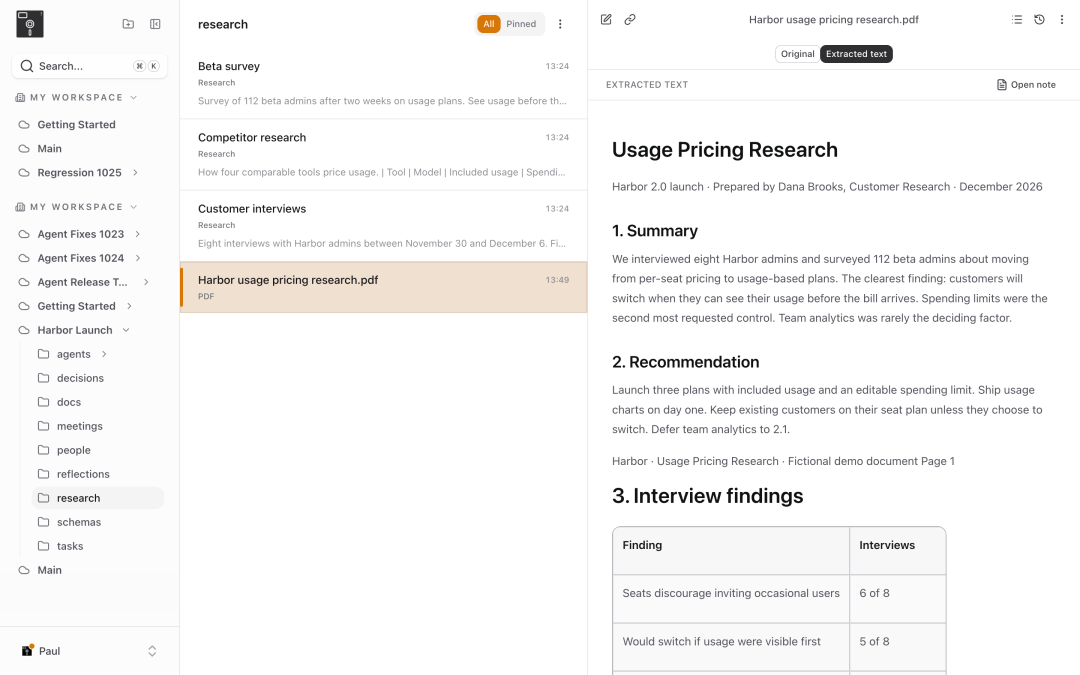
Task: Expand Regression 1025 chevron
Action: pyautogui.click(x=135, y=172)
